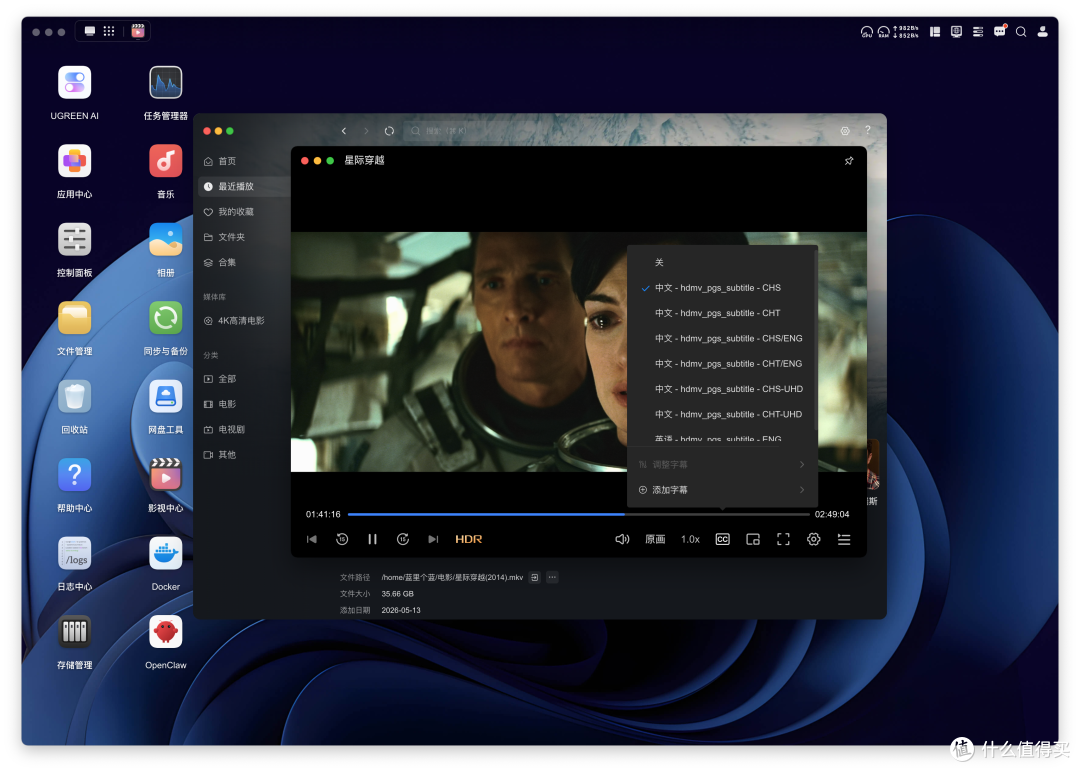Screen dimensions: 1080x772
Task: Pin the player window on top
Action: [849, 160]
